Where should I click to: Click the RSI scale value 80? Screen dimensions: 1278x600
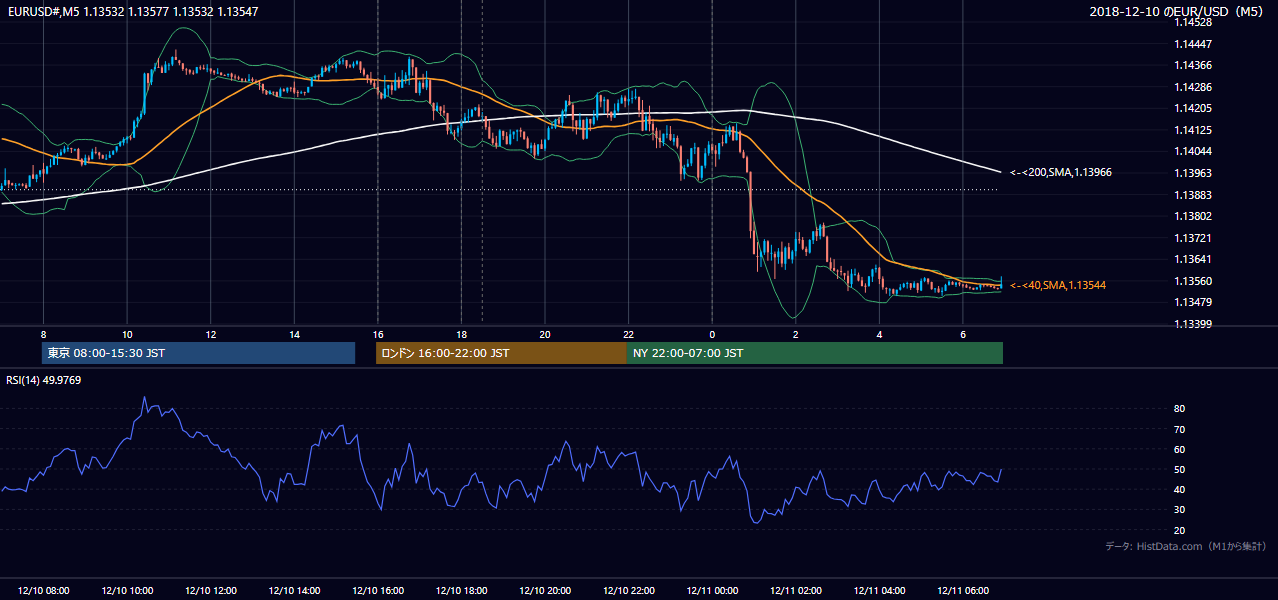(1180, 409)
